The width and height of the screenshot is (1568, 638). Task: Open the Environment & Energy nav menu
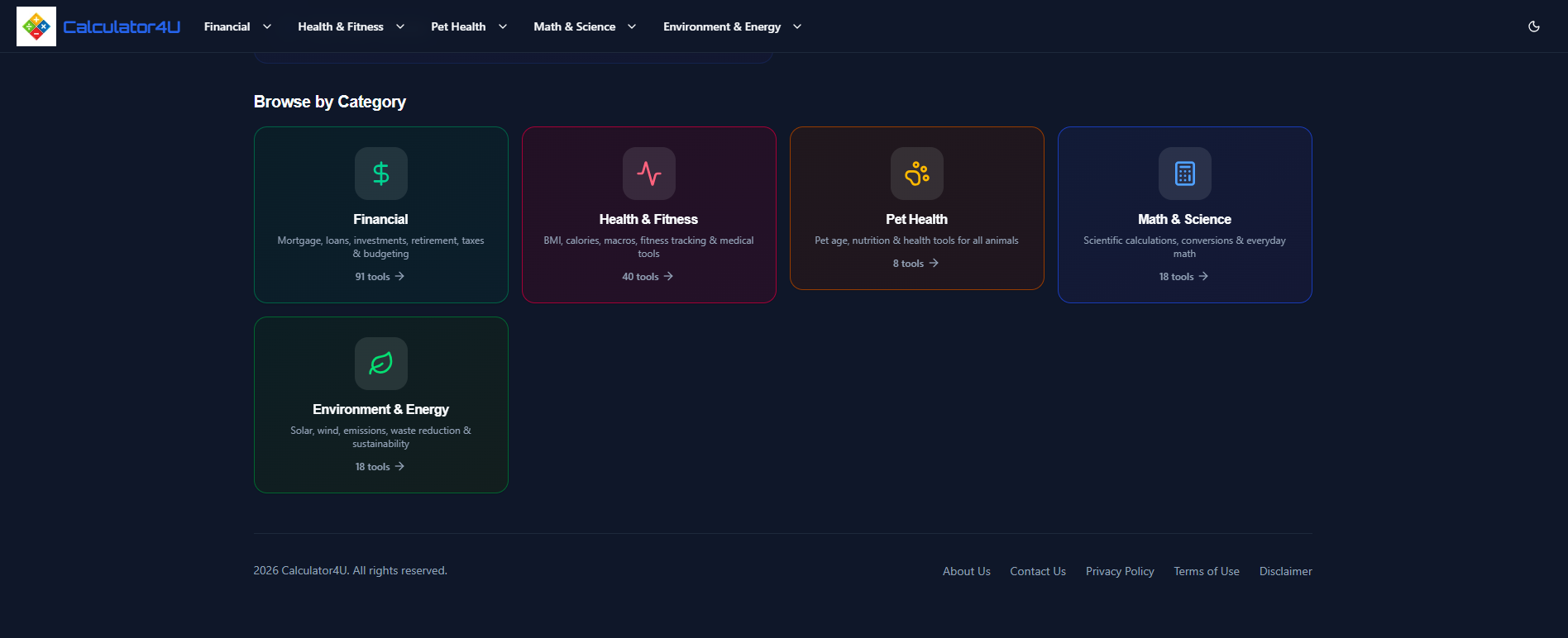click(x=733, y=26)
